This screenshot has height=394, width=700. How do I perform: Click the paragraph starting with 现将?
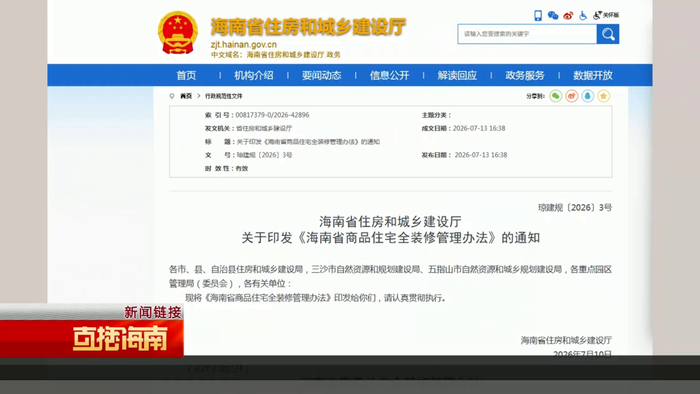316,298
